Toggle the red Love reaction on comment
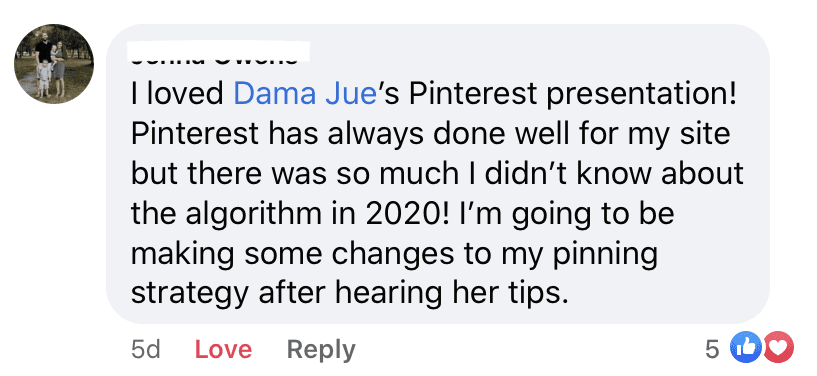Screen dimensions: 817x376 tap(224, 349)
